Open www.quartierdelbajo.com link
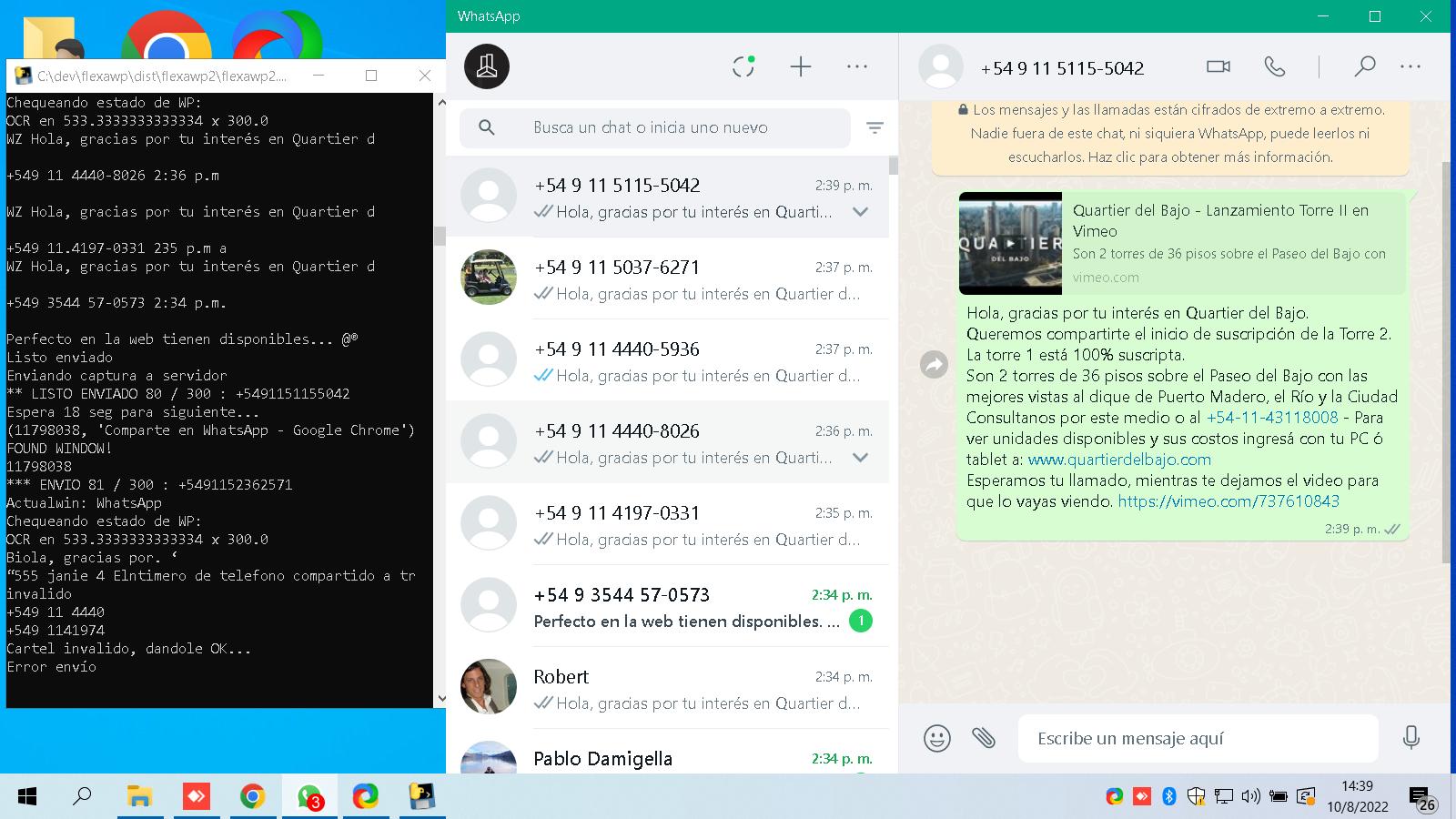1456x819 pixels. pos(1119,460)
